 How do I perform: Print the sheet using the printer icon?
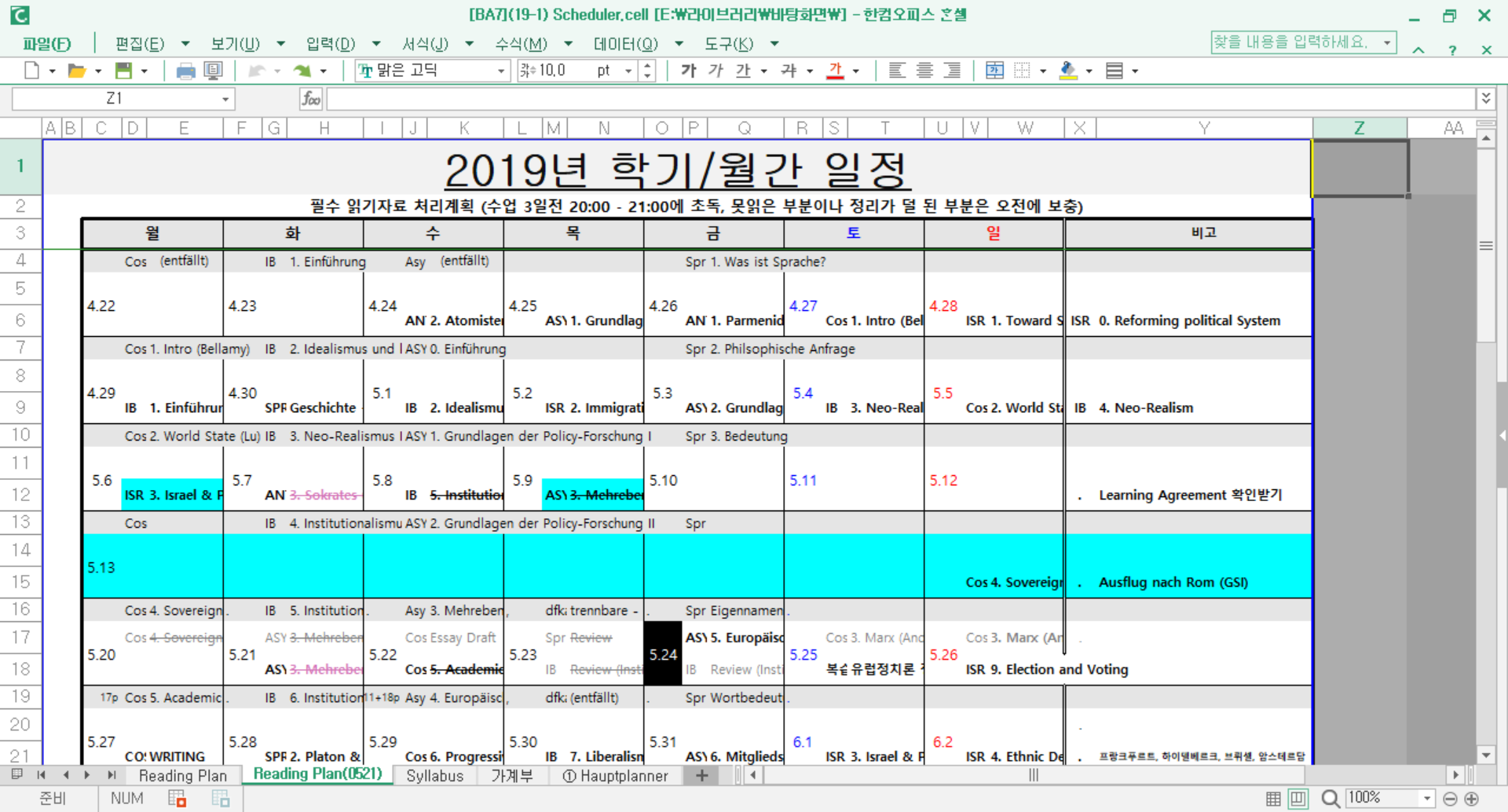coord(185,71)
